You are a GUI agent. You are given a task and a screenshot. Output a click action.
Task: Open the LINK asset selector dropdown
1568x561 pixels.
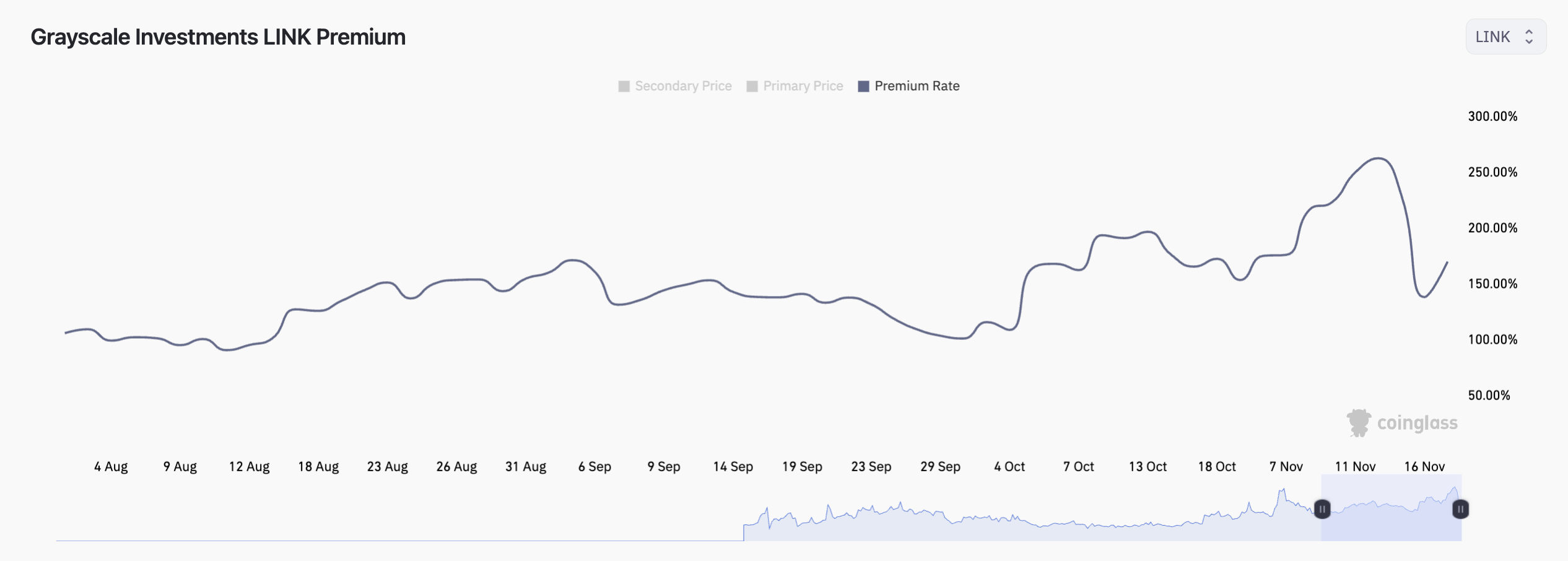click(1505, 37)
